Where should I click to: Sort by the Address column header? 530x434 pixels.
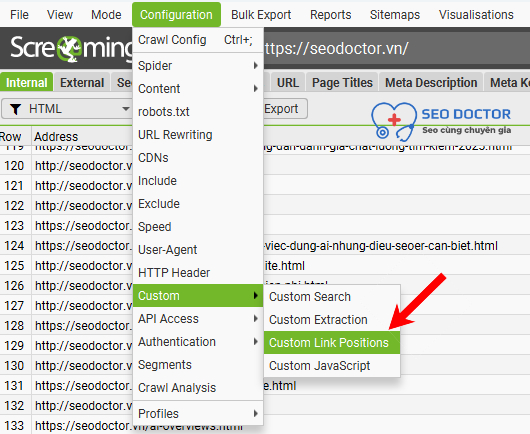56,137
